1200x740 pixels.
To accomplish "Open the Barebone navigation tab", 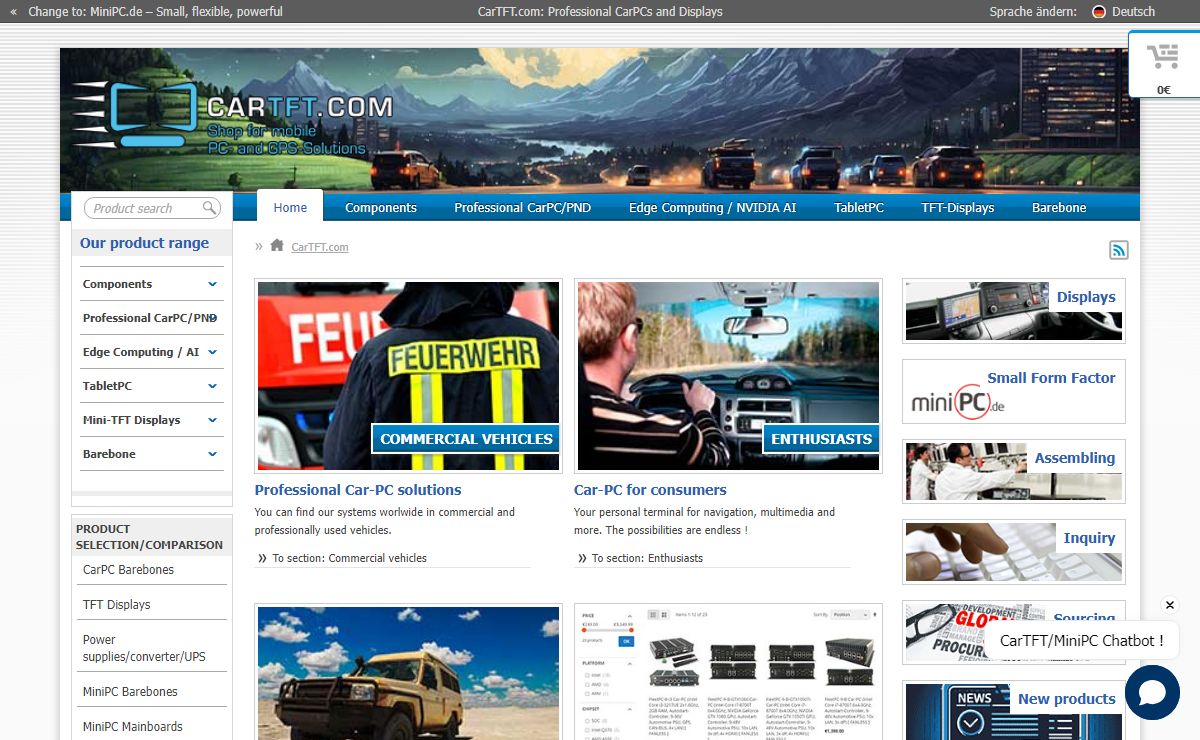I will coord(1059,208).
